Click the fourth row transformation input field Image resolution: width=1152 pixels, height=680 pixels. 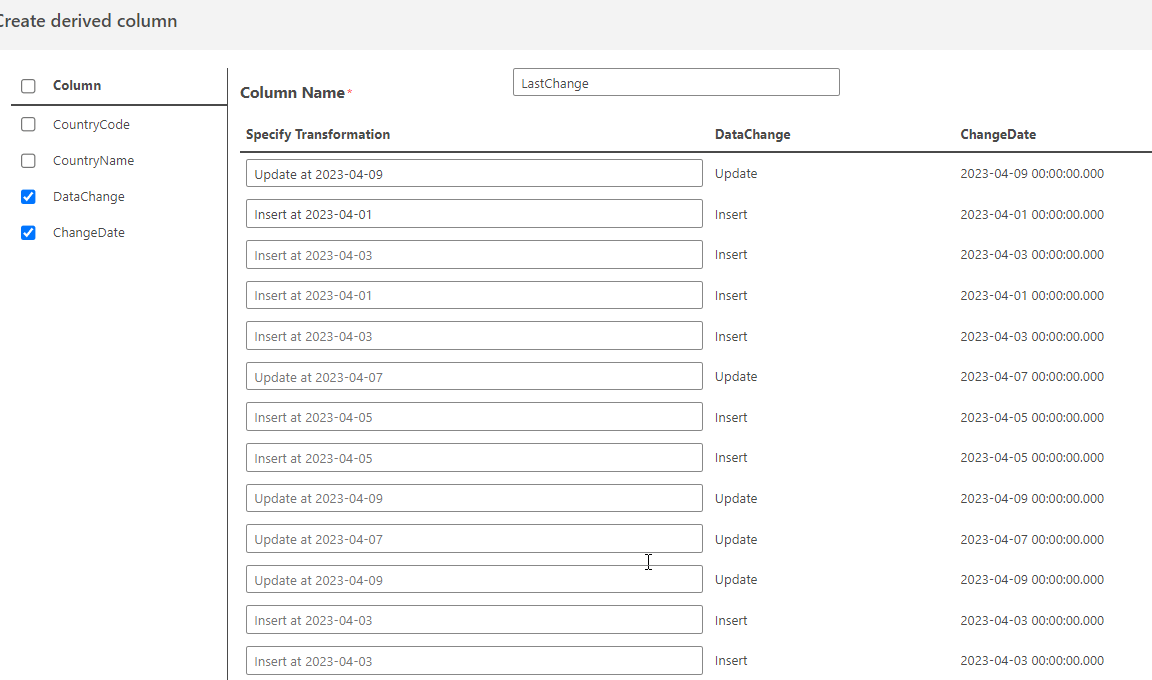pyautogui.click(x=474, y=295)
